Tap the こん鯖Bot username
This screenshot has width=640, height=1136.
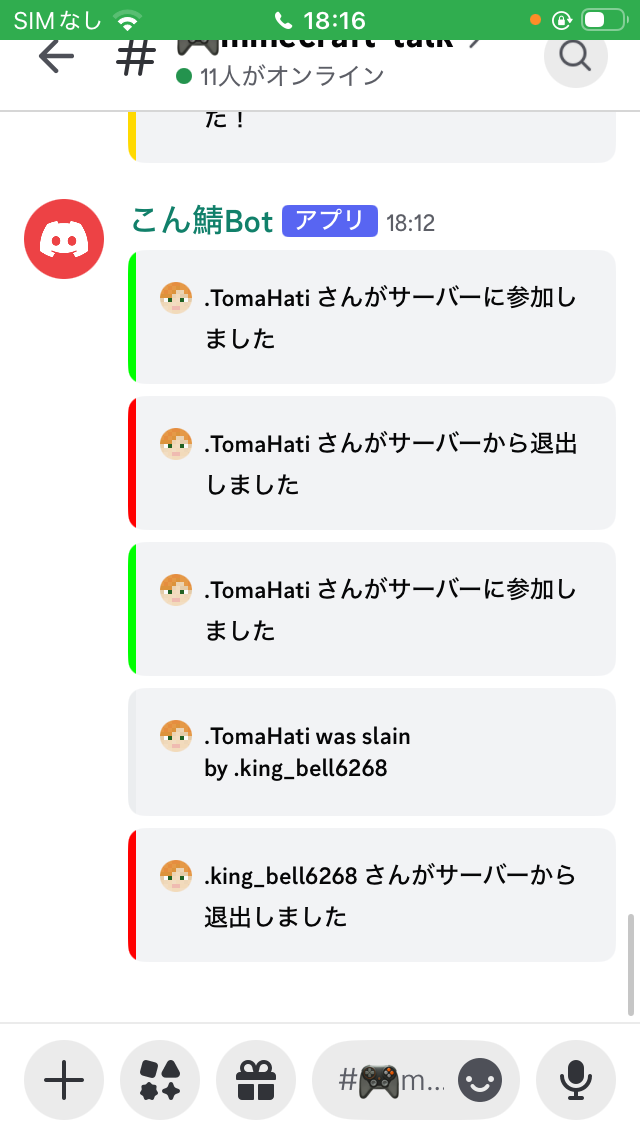click(202, 221)
